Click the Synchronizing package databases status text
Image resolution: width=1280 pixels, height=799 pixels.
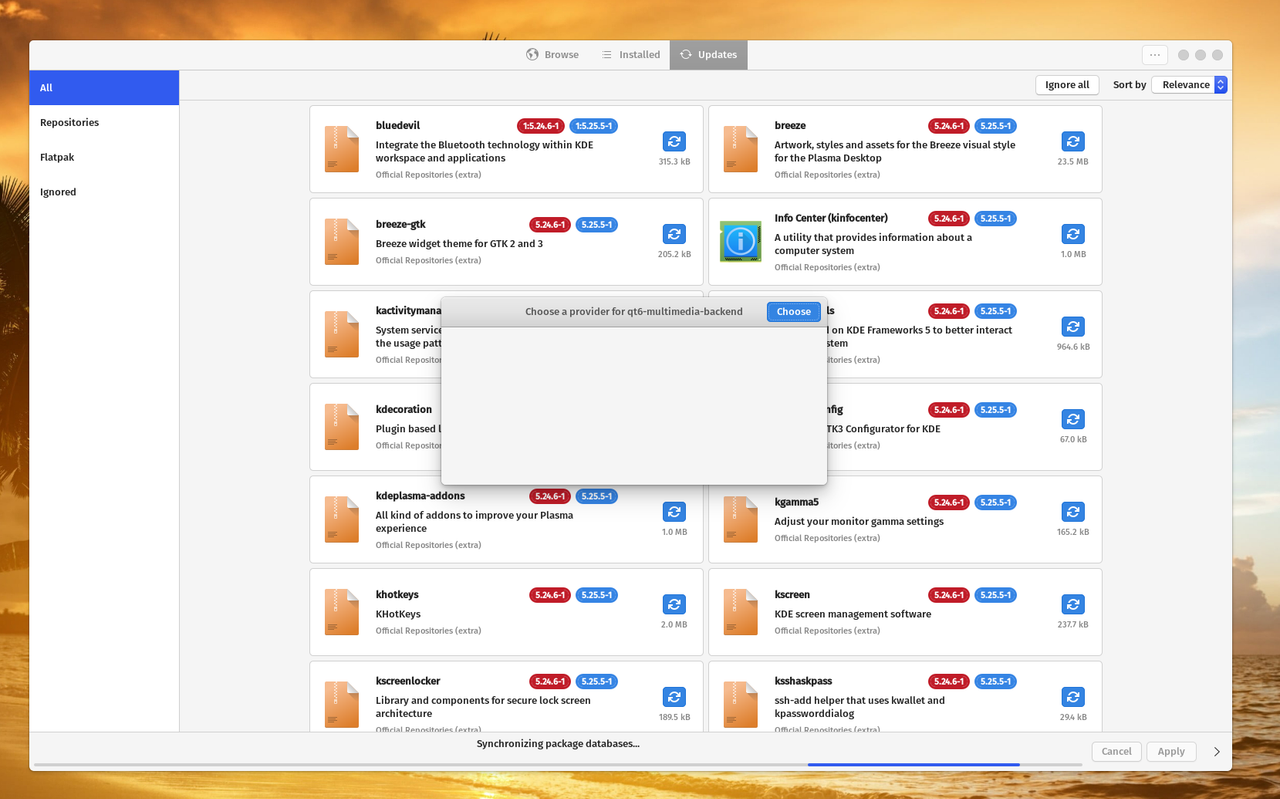(x=558, y=744)
